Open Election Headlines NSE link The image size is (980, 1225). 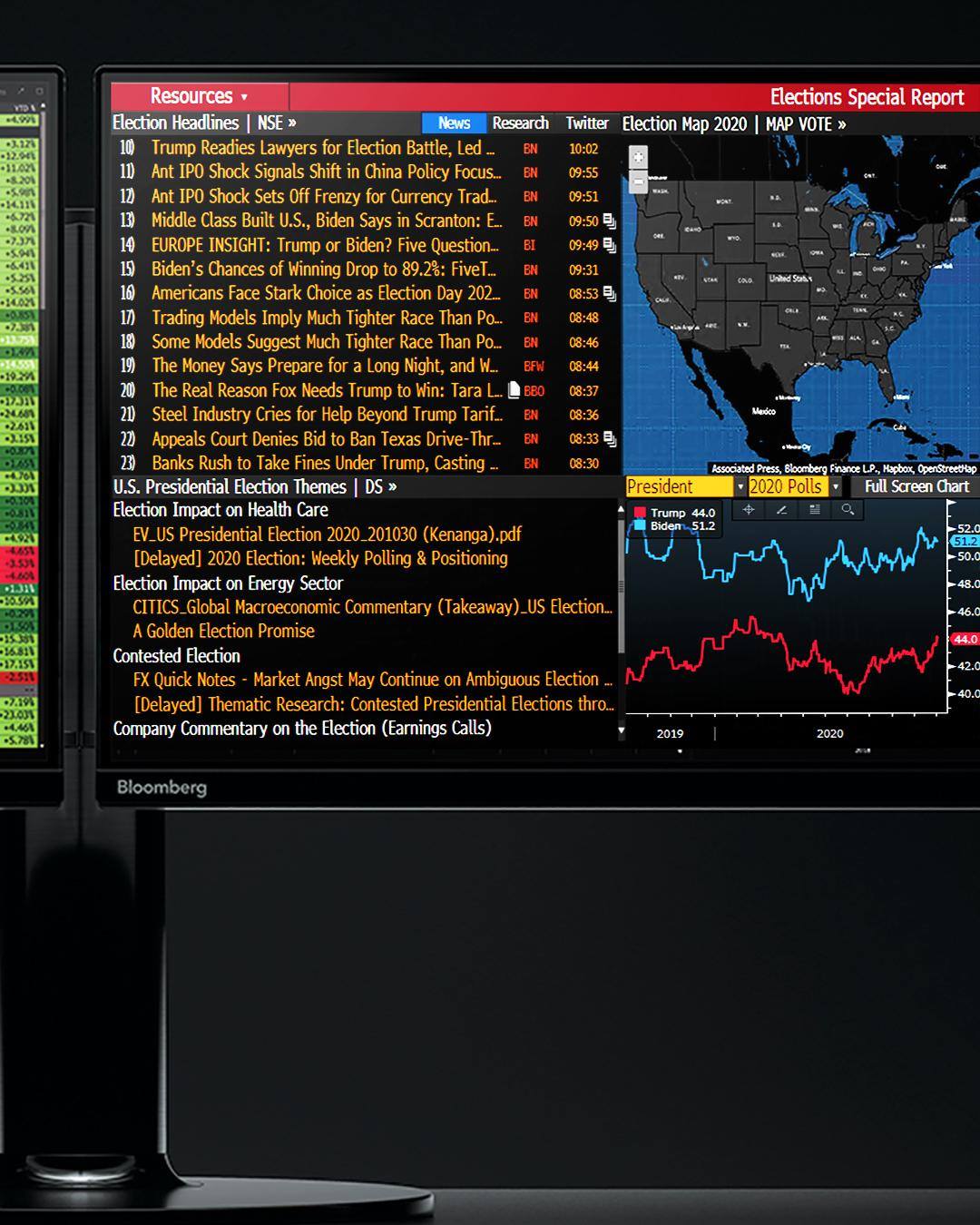pyautogui.click(x=204, y=123)
